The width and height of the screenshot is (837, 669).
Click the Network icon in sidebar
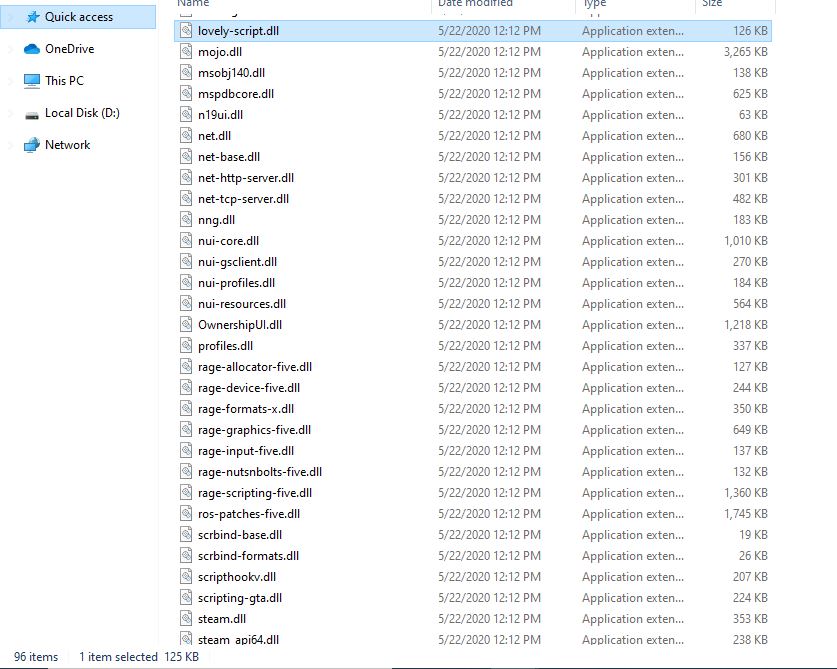pyautogui.click(x=32, y=145)
